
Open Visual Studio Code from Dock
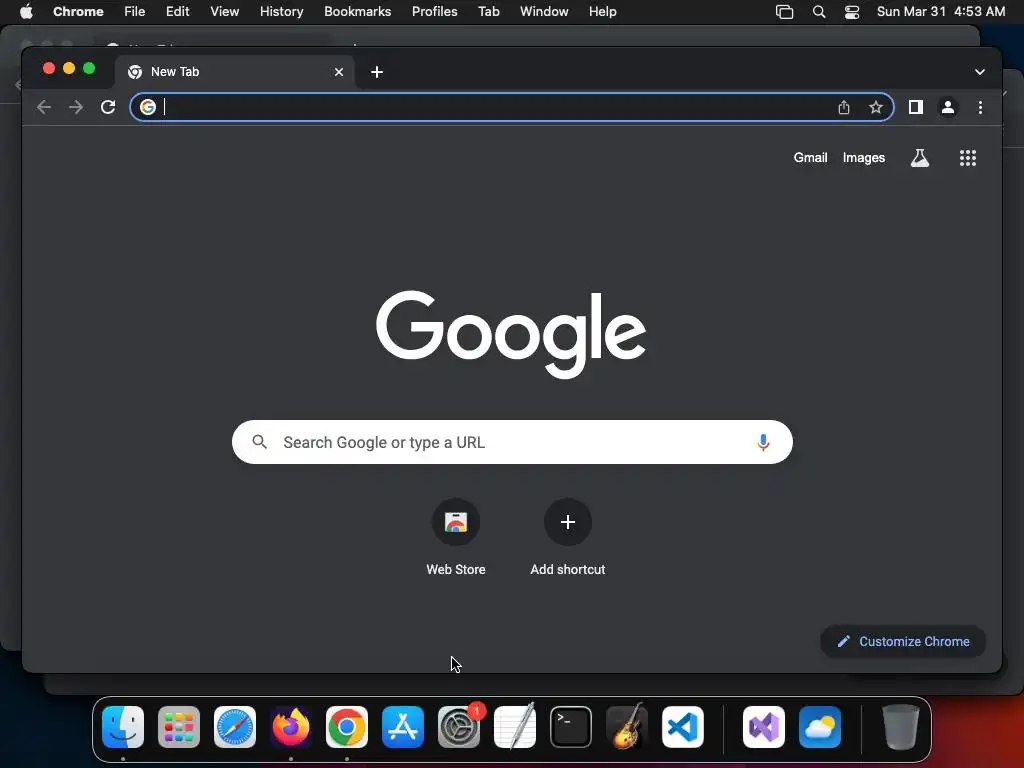point(683,726)
